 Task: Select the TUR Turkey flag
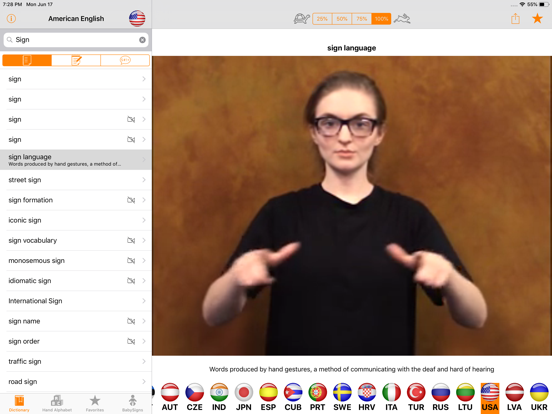[416, 397]
